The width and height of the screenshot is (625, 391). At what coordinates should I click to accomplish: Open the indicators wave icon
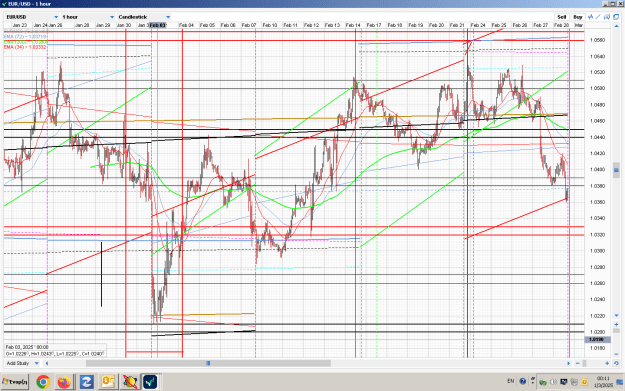coord(590,17)
